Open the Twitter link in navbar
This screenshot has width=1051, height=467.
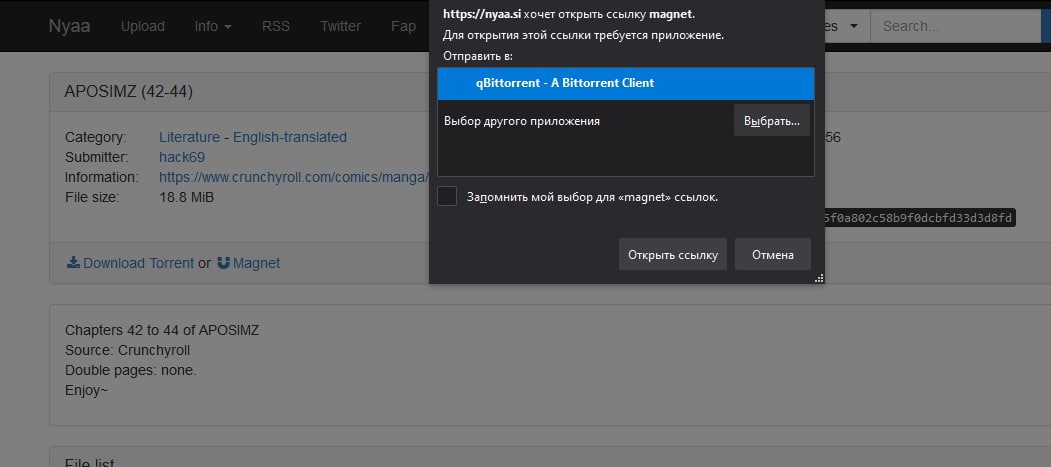click(341, 26)
